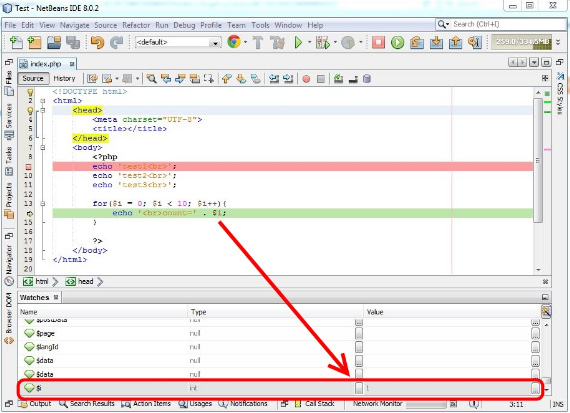Open the Navigator side panel tab

(9, 265)
